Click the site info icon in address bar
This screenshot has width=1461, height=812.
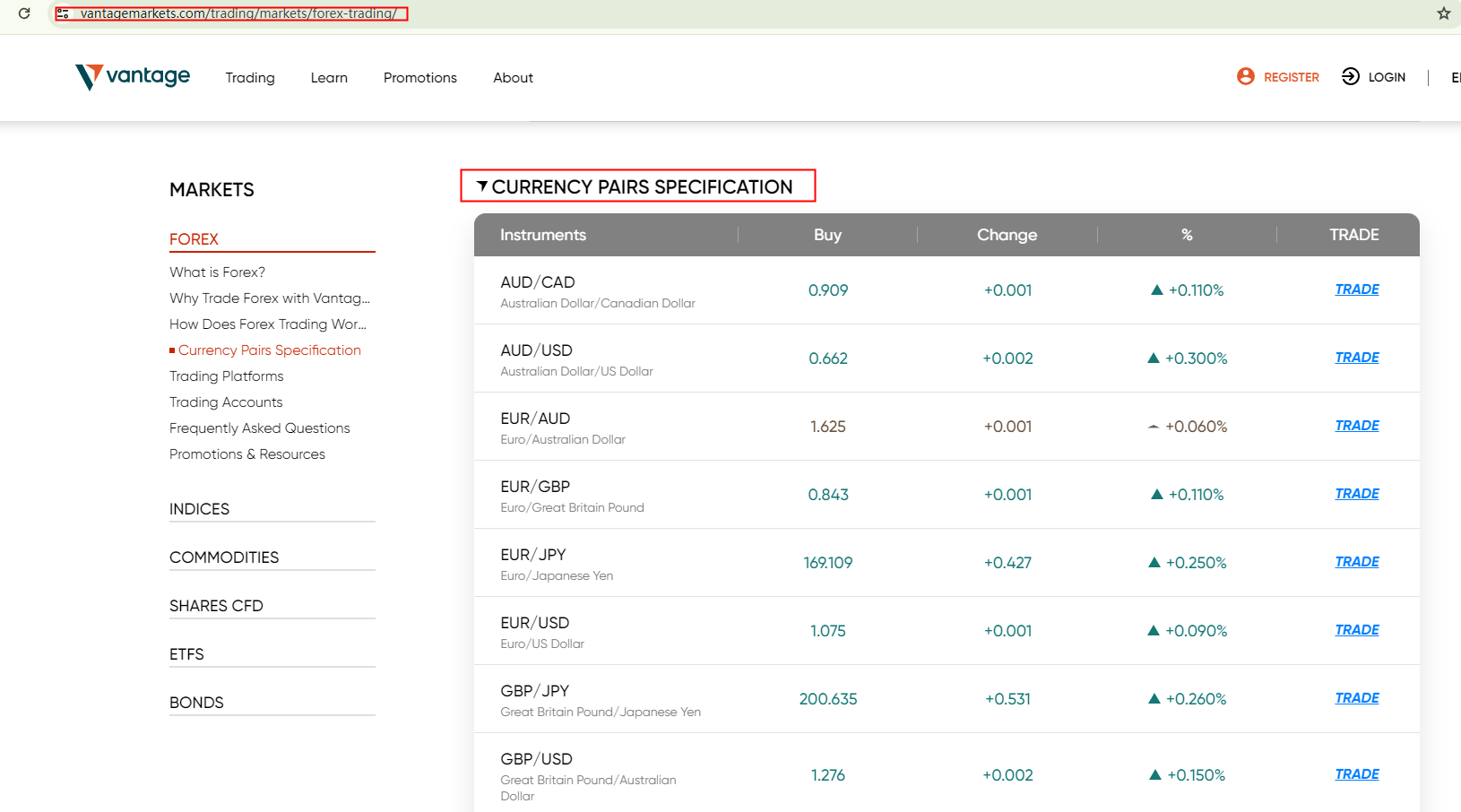coord(63,13)
